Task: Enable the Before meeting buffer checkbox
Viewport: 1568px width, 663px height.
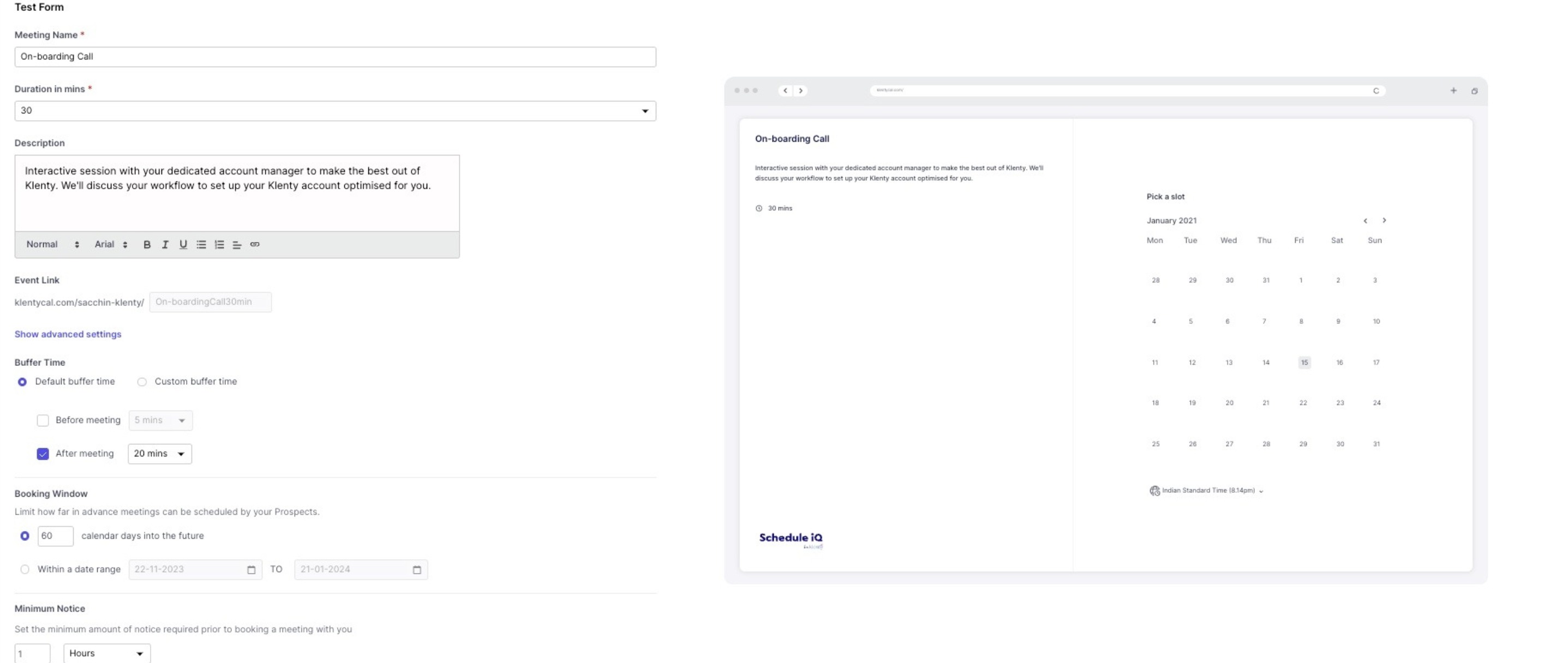Action: click(43, 420)
